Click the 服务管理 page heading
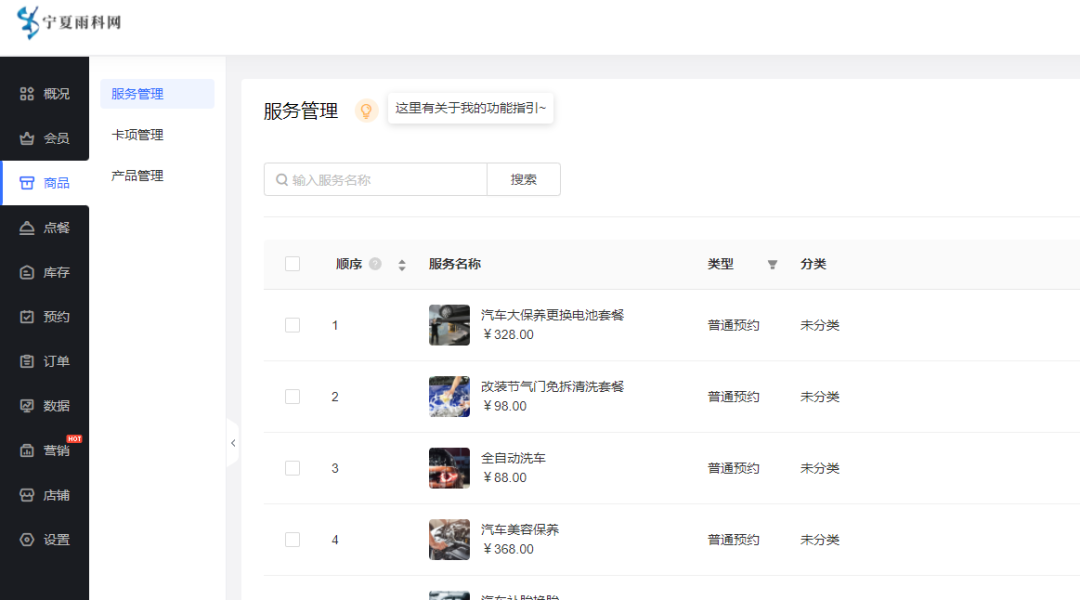 300,111
